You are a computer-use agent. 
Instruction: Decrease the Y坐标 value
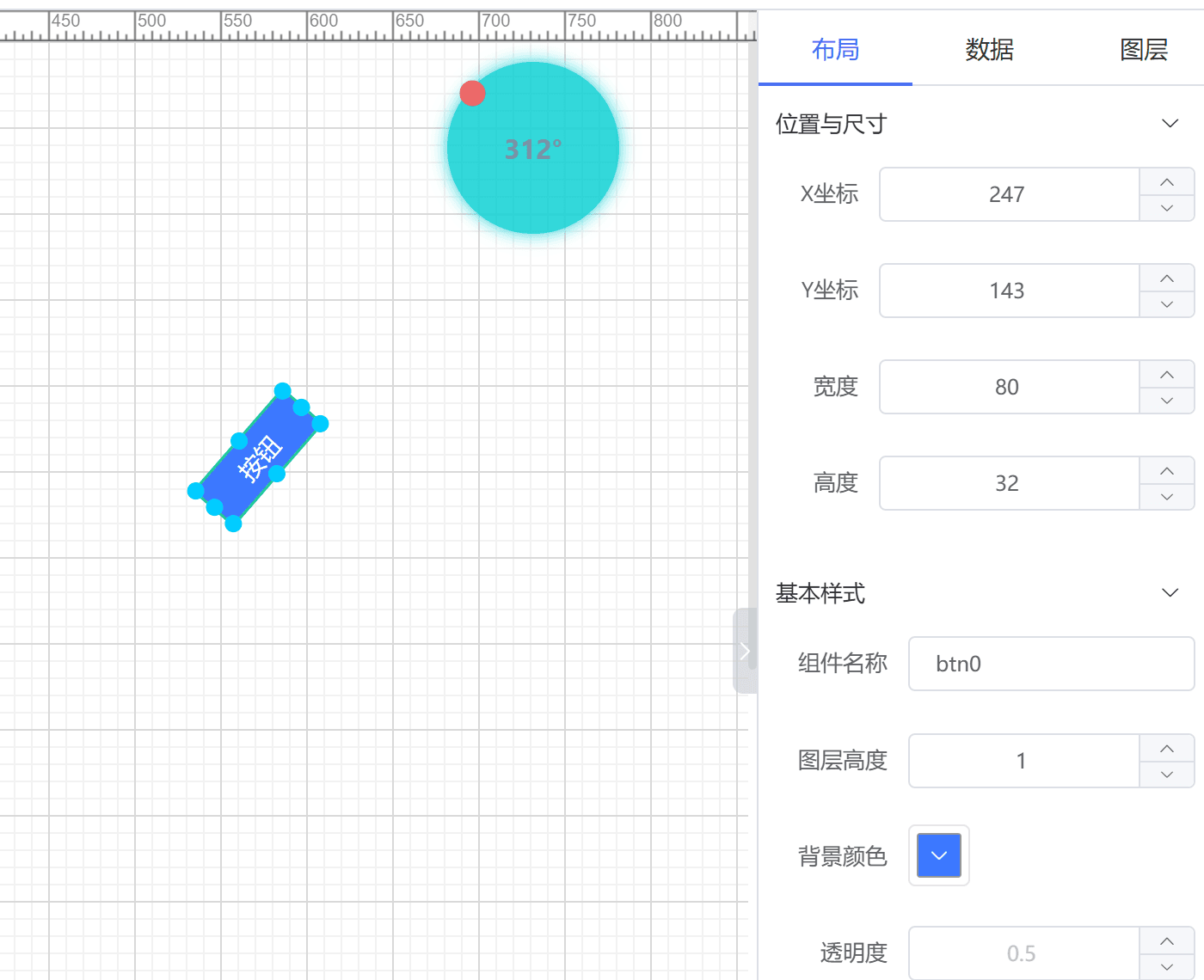coord(1167,304)
